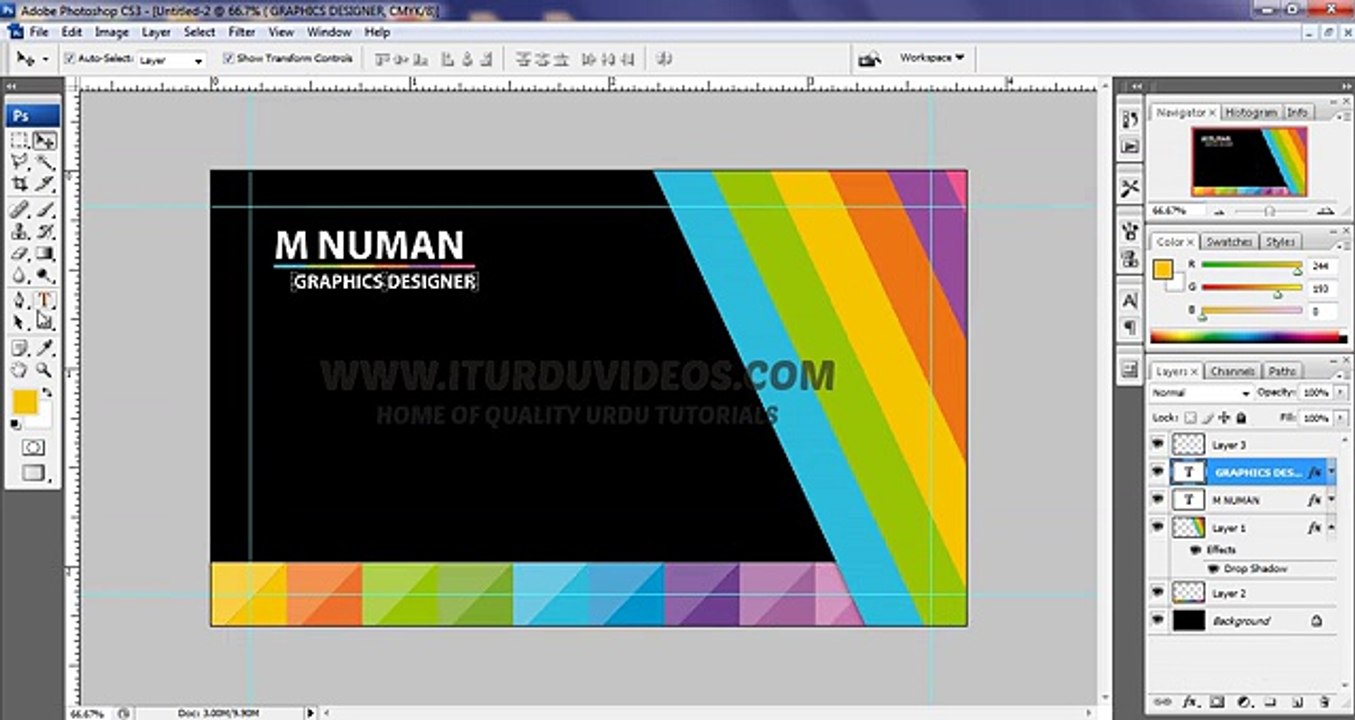This screenshot has height=720, width=1355.
Task: Expand effects on M NUMAN layer
Action: [1331, 499]
